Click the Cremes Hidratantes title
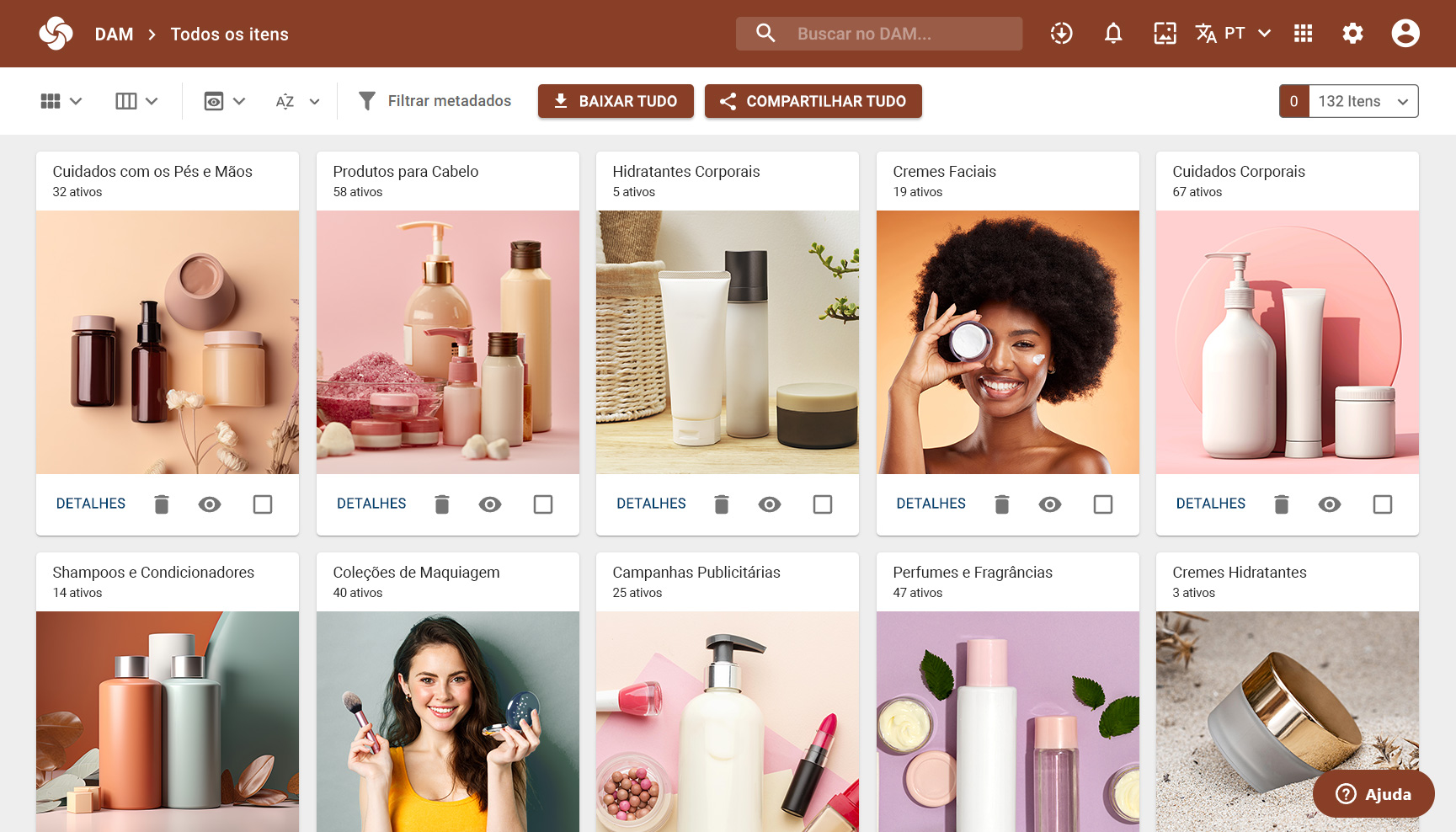1456x832 pixels. 1240,573
